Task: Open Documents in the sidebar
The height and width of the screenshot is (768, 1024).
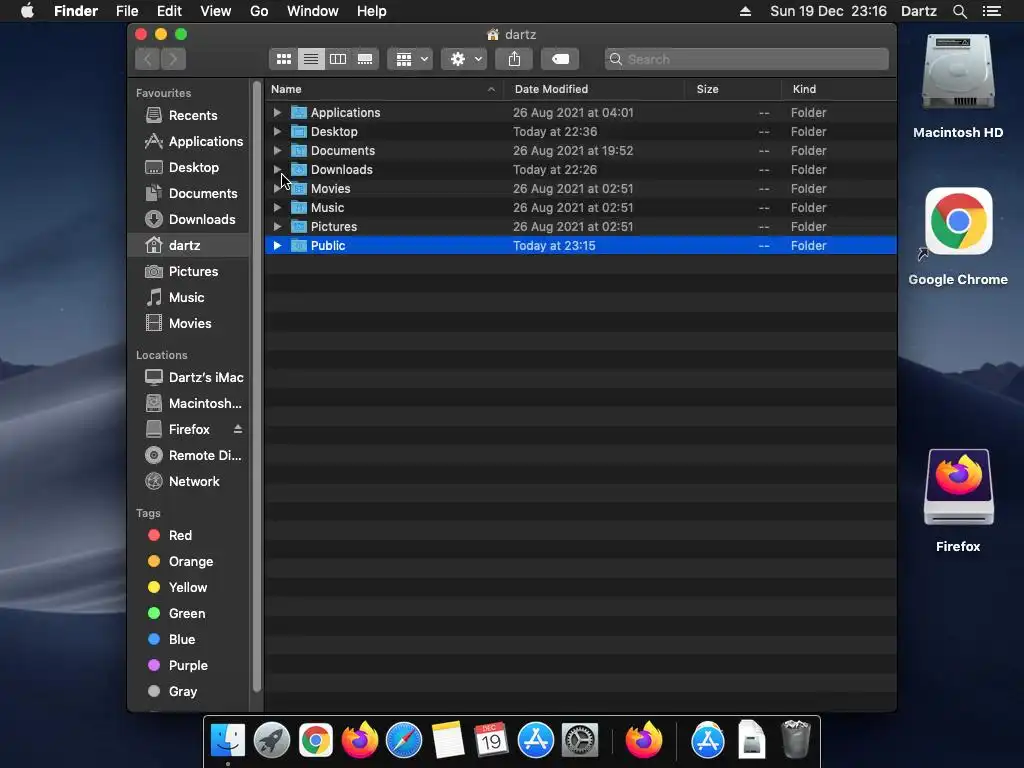Action: click(x=188, y=194)
